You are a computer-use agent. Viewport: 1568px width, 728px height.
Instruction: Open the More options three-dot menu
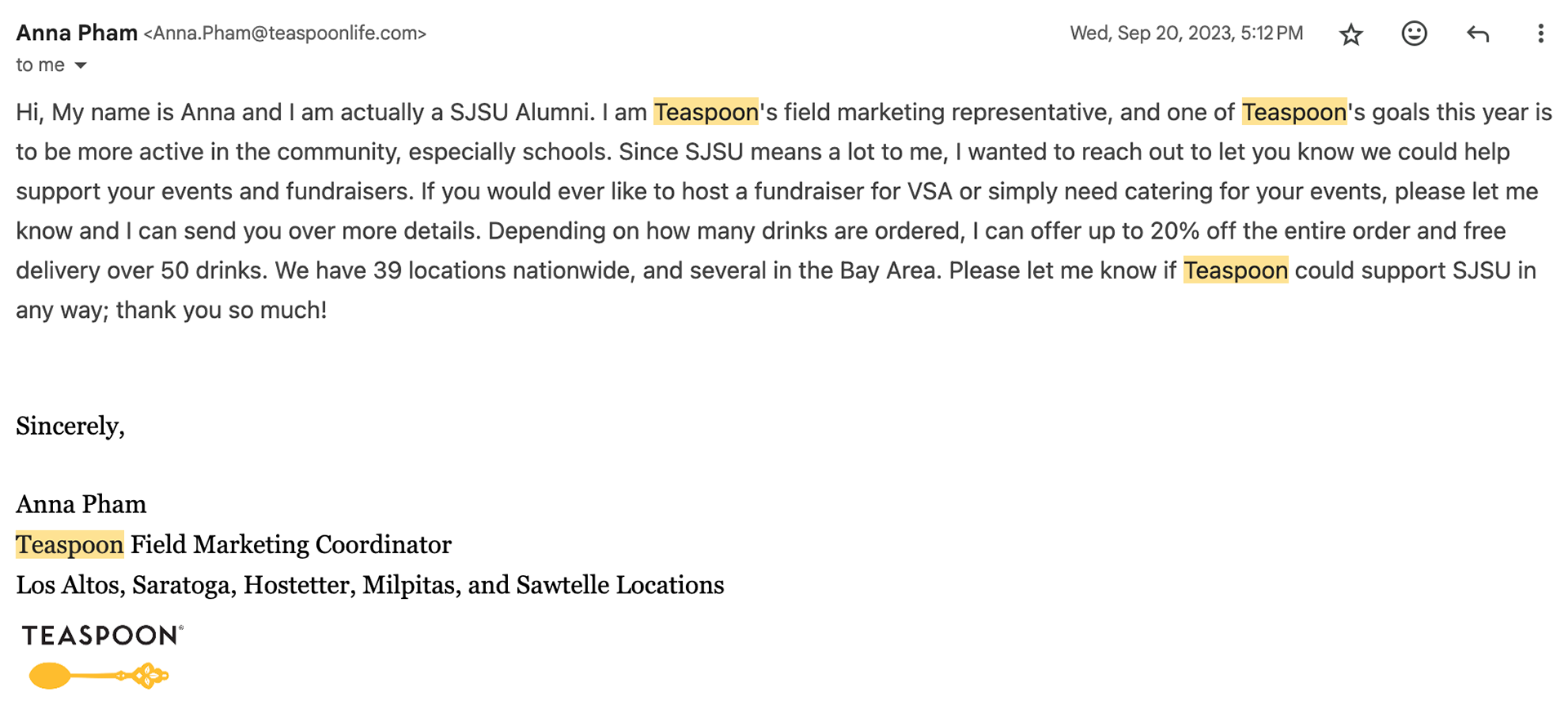click(1540, 33)
